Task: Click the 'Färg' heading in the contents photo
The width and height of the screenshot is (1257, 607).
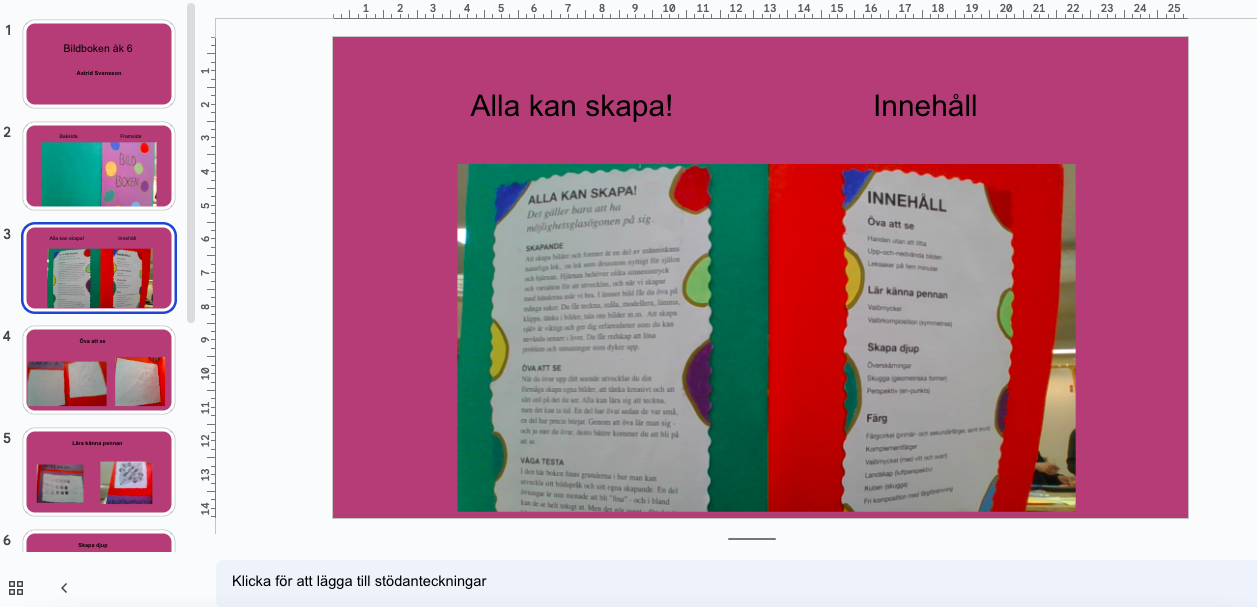Action: [x=876, y=418]
